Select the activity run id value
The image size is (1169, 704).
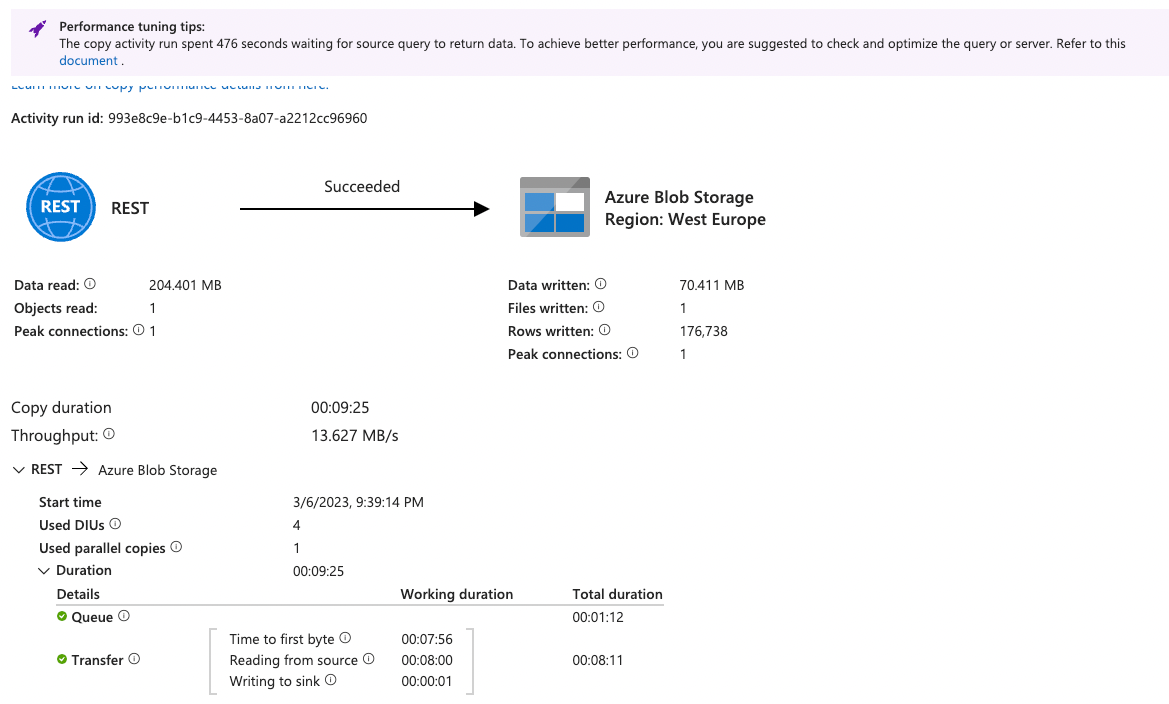click(x=237, y=118)
